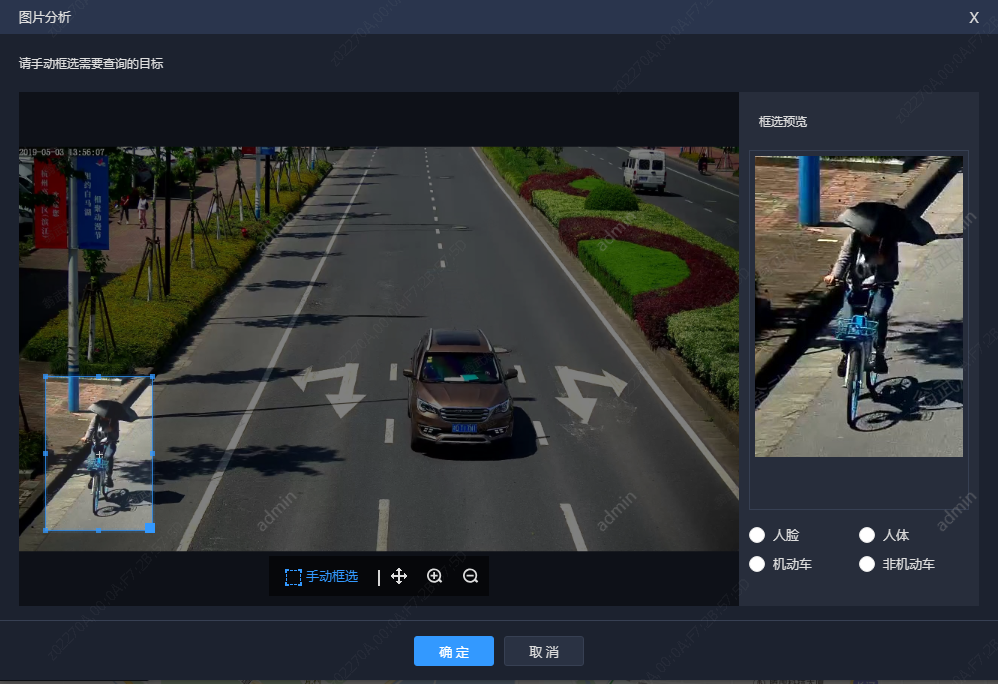Select the pan move arrows icon
The width and height of the screenshot is (998, 684).
tap(399, 576)
